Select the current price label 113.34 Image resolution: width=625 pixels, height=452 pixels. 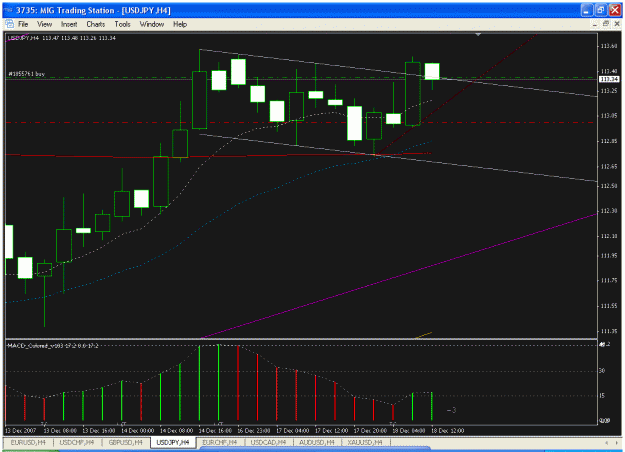click(609, 79)
